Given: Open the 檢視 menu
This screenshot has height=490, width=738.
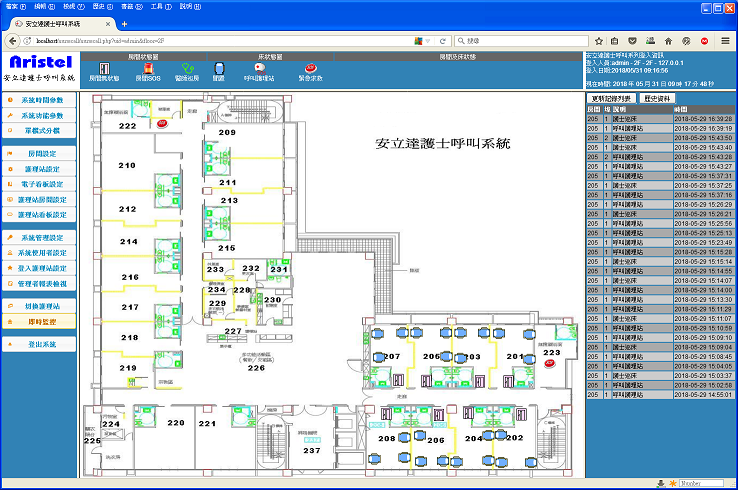Looking at the screenshot, I should 73,7.
